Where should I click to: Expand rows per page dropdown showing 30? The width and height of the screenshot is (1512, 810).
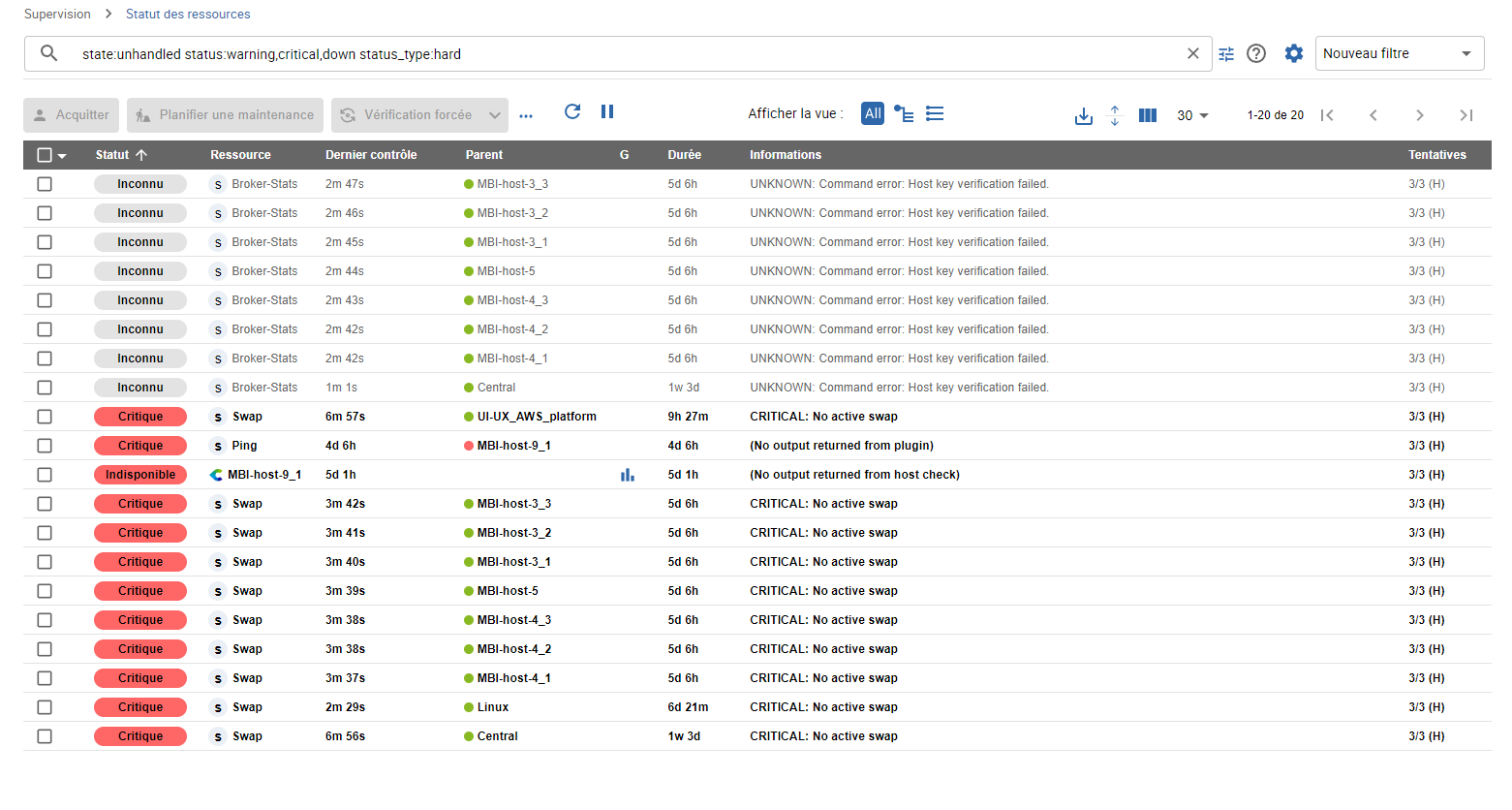1192,115
